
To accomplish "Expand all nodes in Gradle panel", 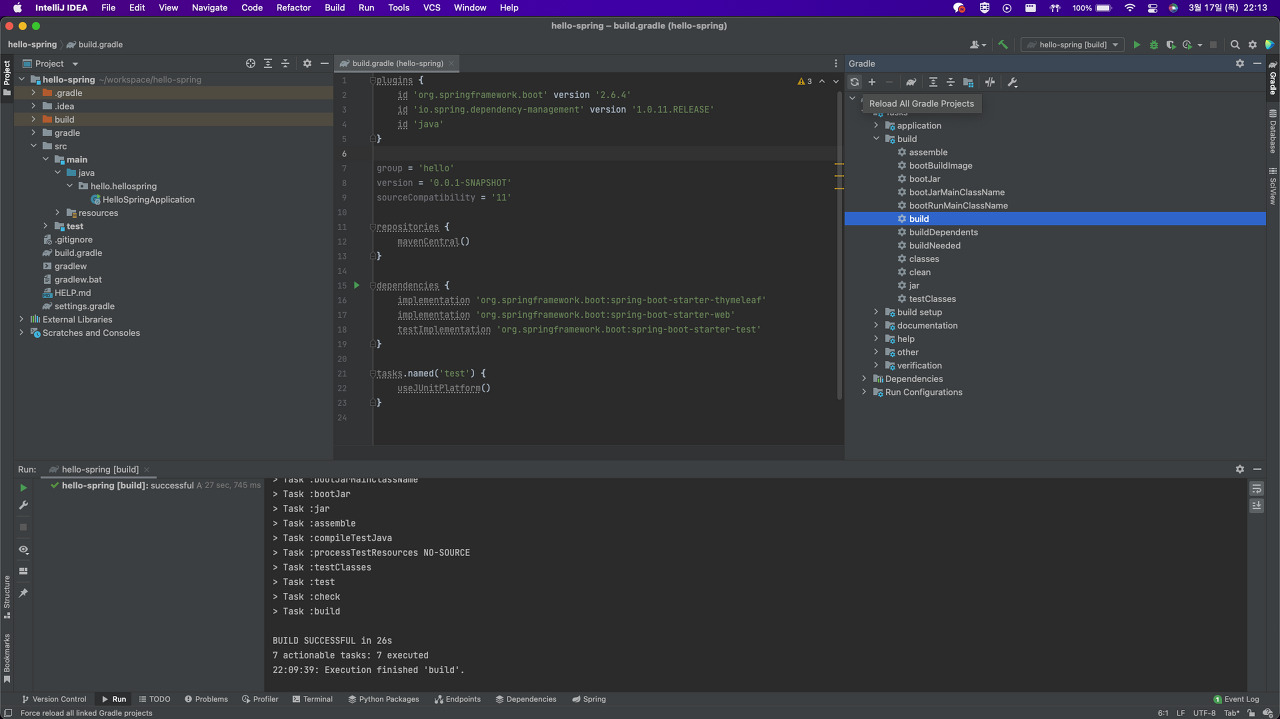I will click(933, 82).
